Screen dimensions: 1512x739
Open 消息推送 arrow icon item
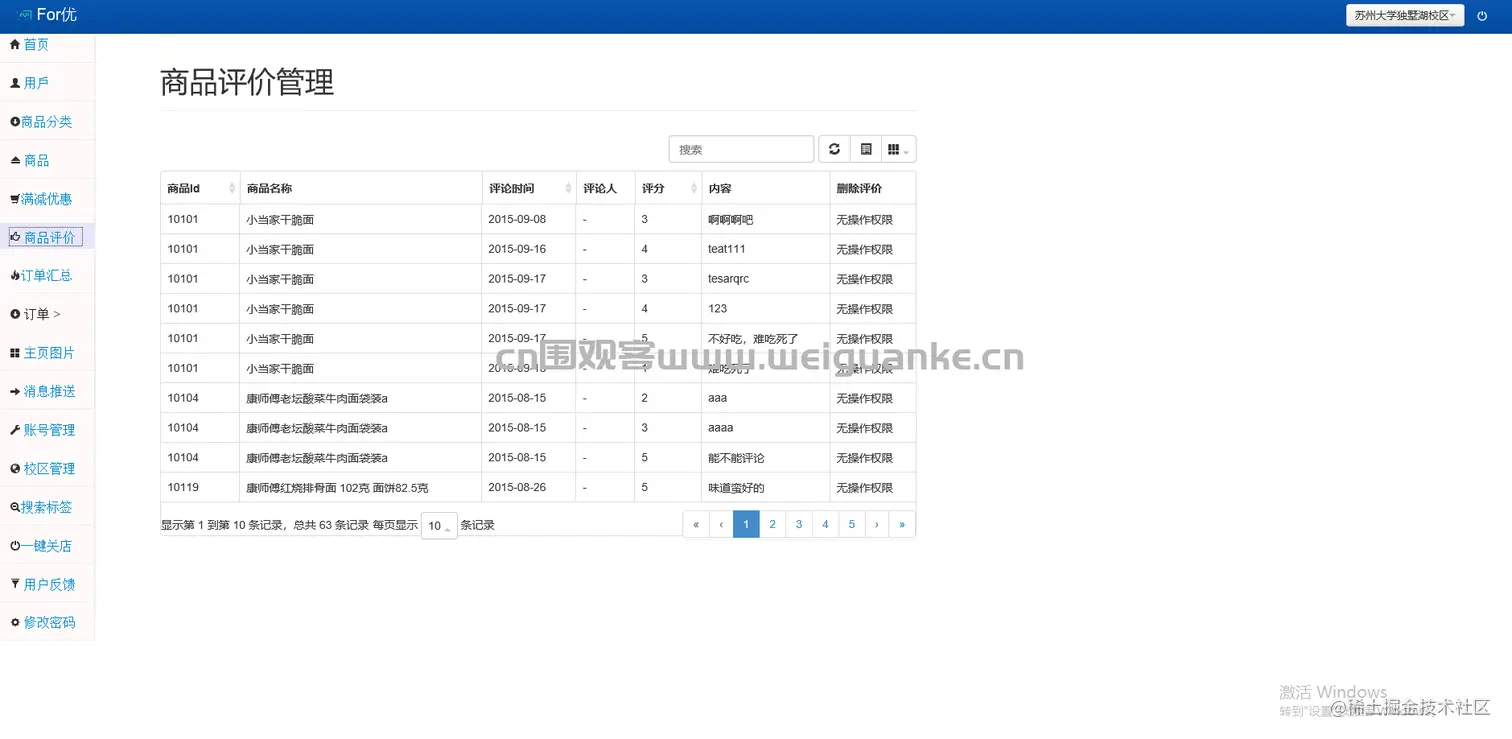click(x=42, y=391)
